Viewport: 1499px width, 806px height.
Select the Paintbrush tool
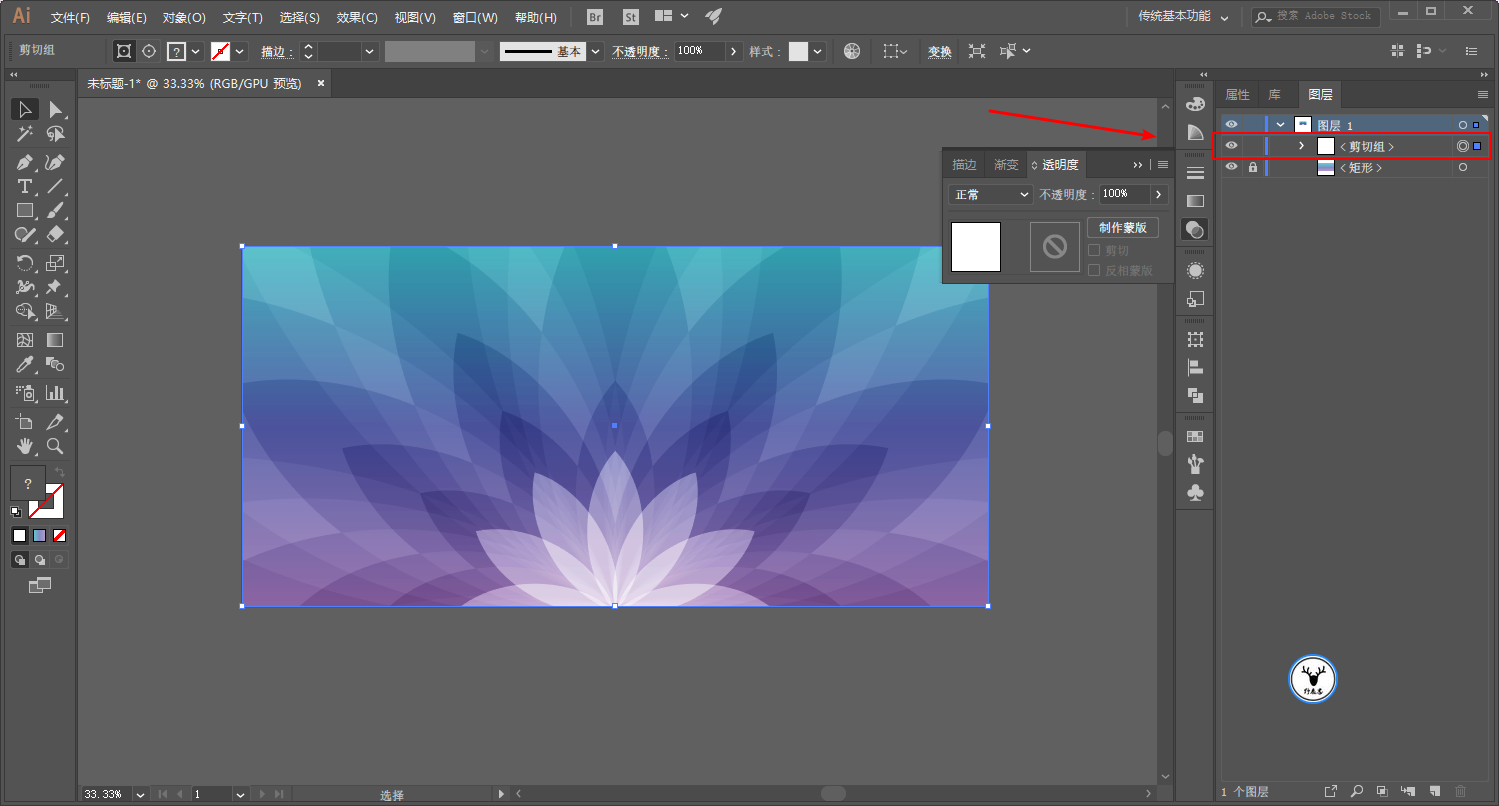click(x=56, y=210)
